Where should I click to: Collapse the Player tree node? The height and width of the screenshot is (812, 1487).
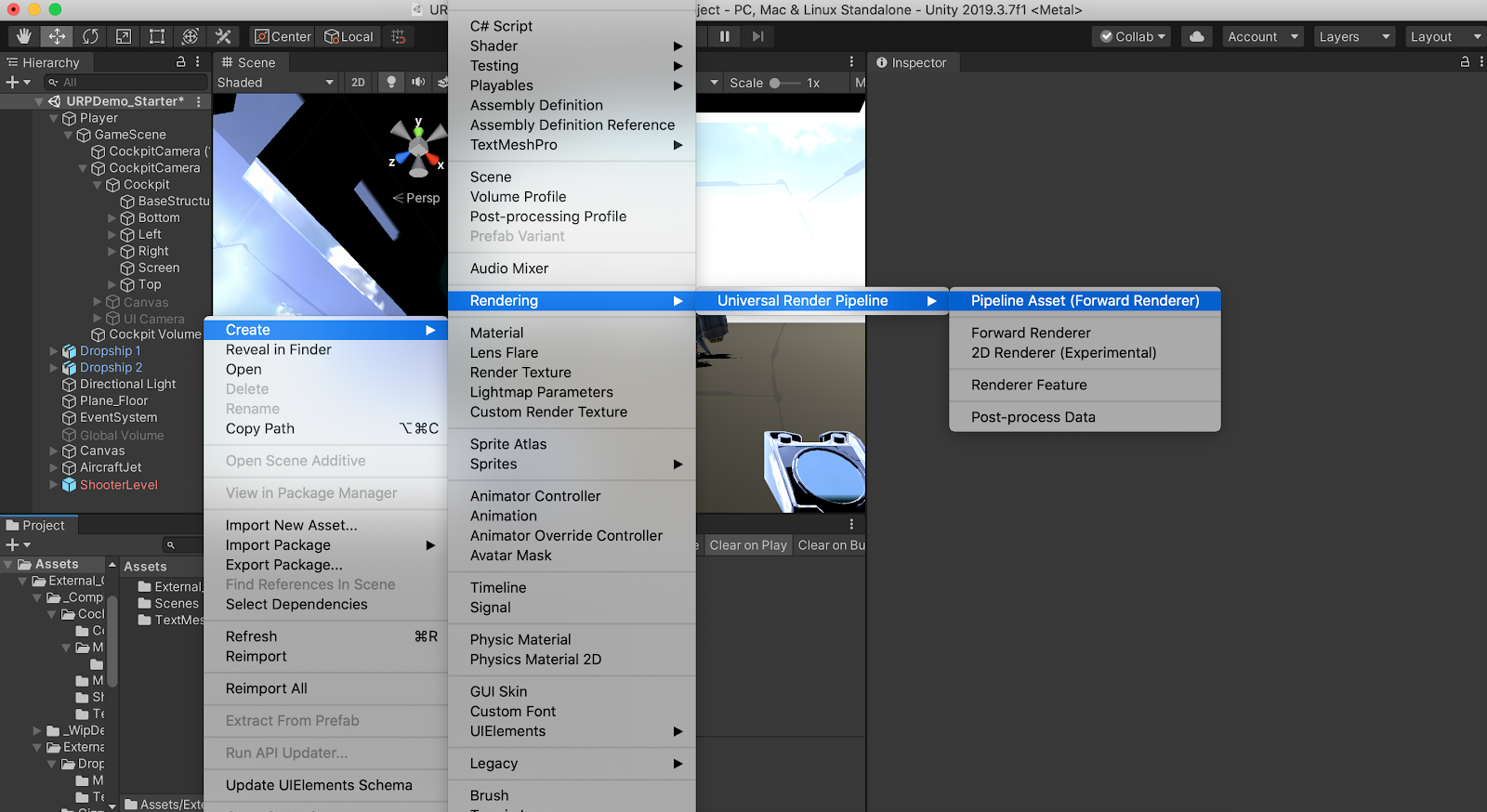click(x=54, y=118)
